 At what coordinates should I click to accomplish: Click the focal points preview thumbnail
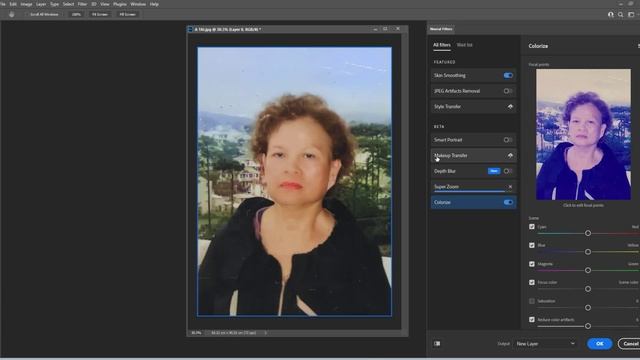tap(583, 134)
